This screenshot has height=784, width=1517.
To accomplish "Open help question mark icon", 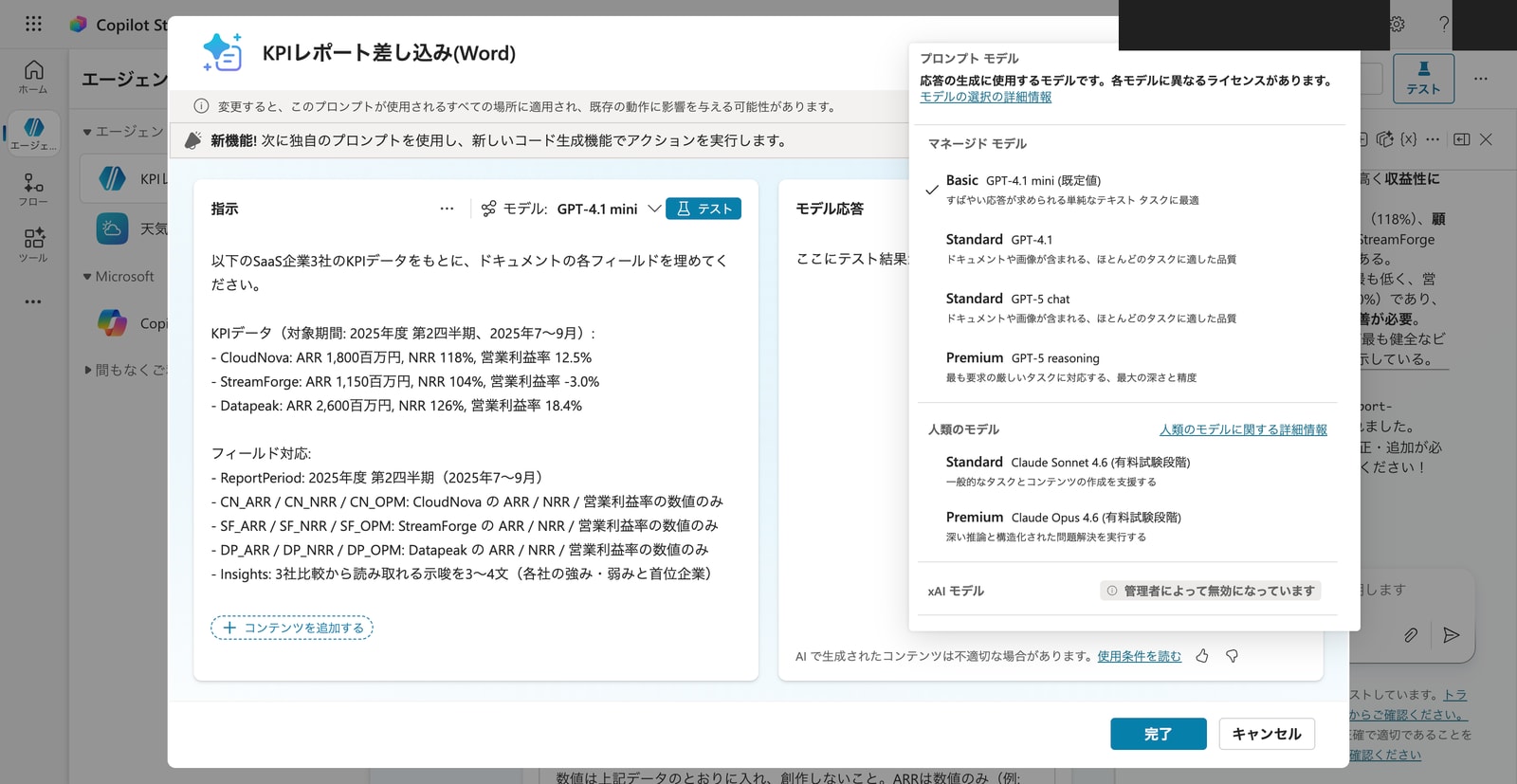I will click(x=1444, y=25).
